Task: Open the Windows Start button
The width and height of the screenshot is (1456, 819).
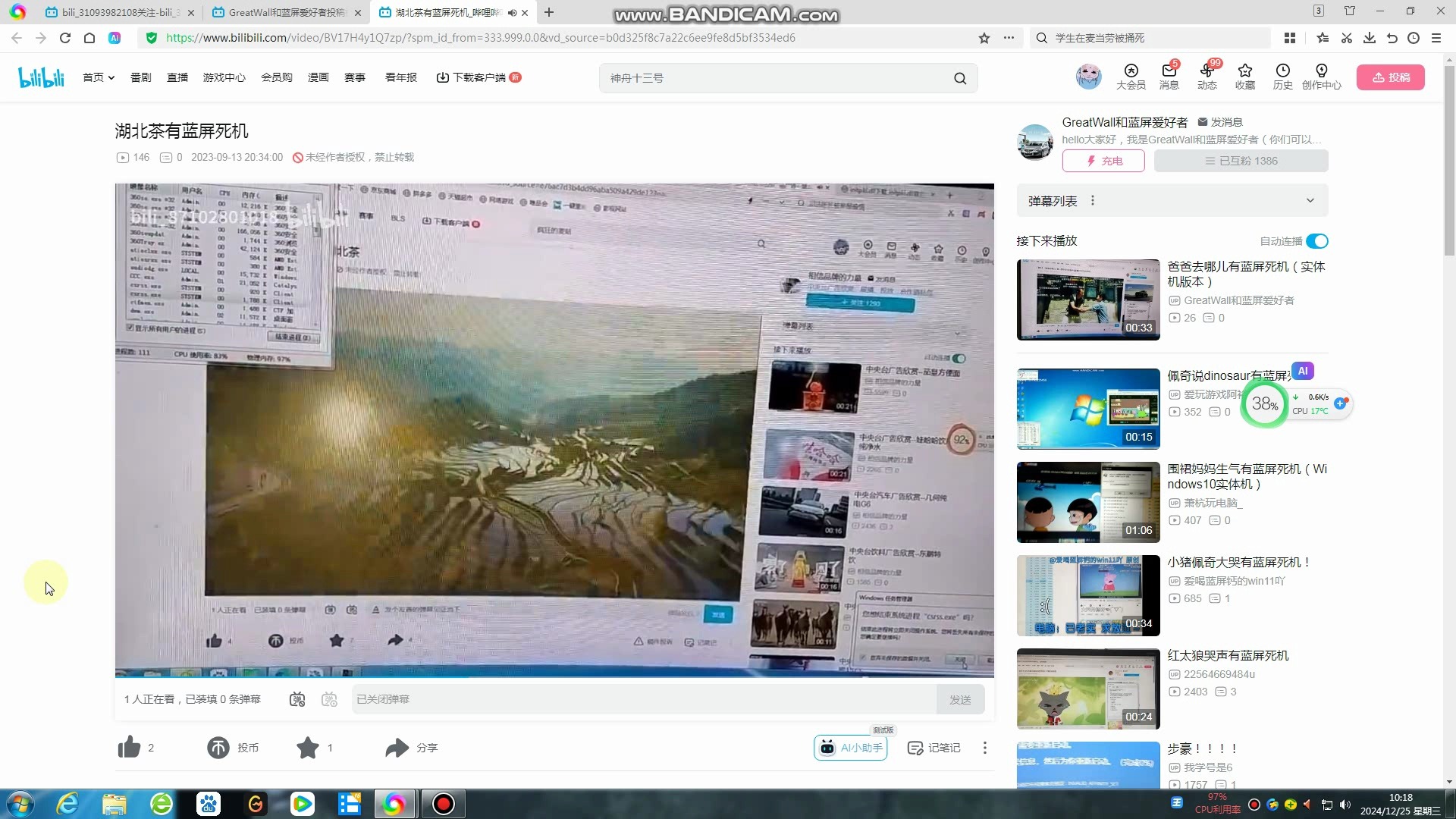Action: (x=20, y=804)
